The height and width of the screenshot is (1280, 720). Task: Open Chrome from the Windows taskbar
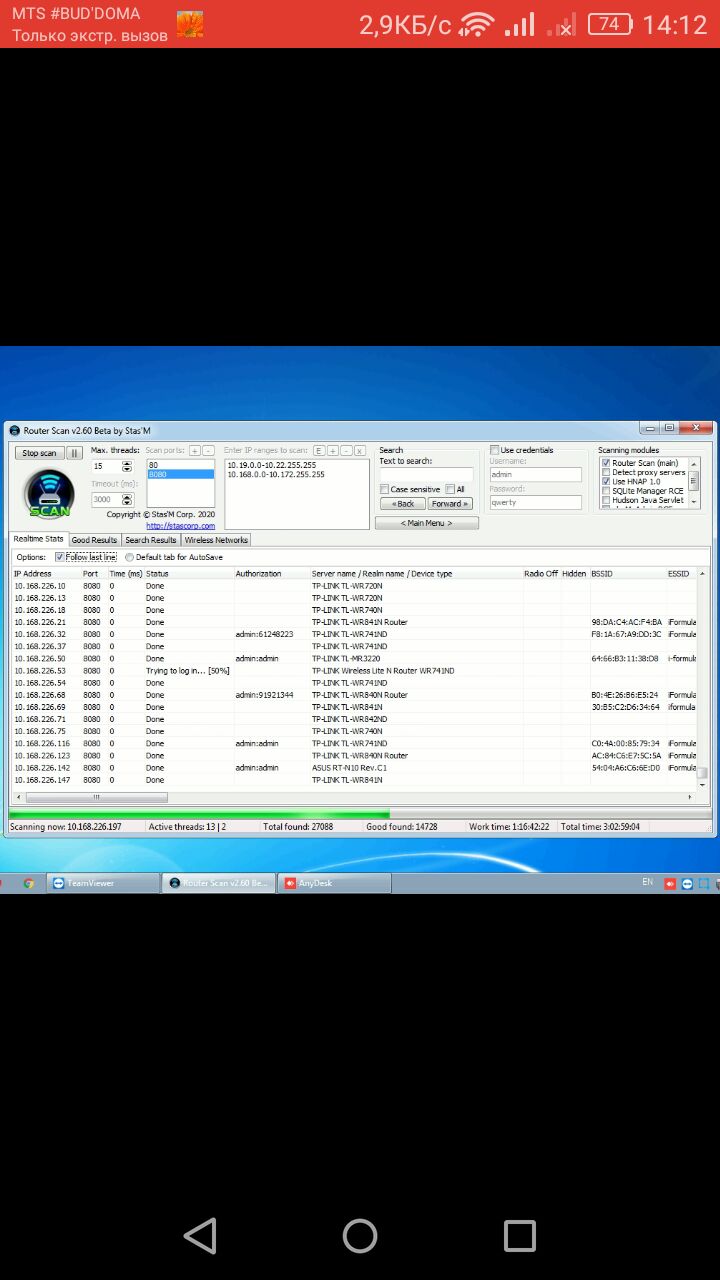tap(28, 883)
